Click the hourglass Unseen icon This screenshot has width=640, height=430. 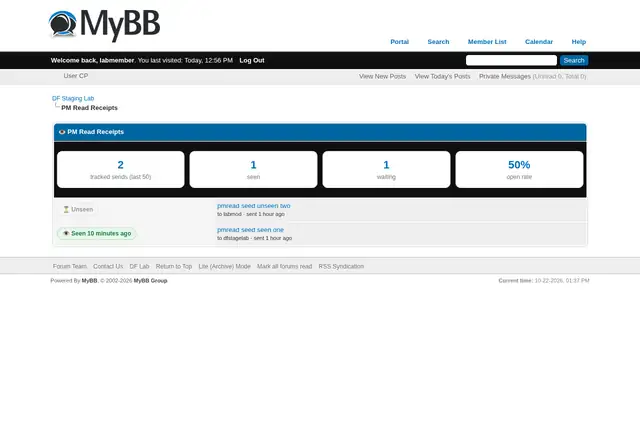66,209
